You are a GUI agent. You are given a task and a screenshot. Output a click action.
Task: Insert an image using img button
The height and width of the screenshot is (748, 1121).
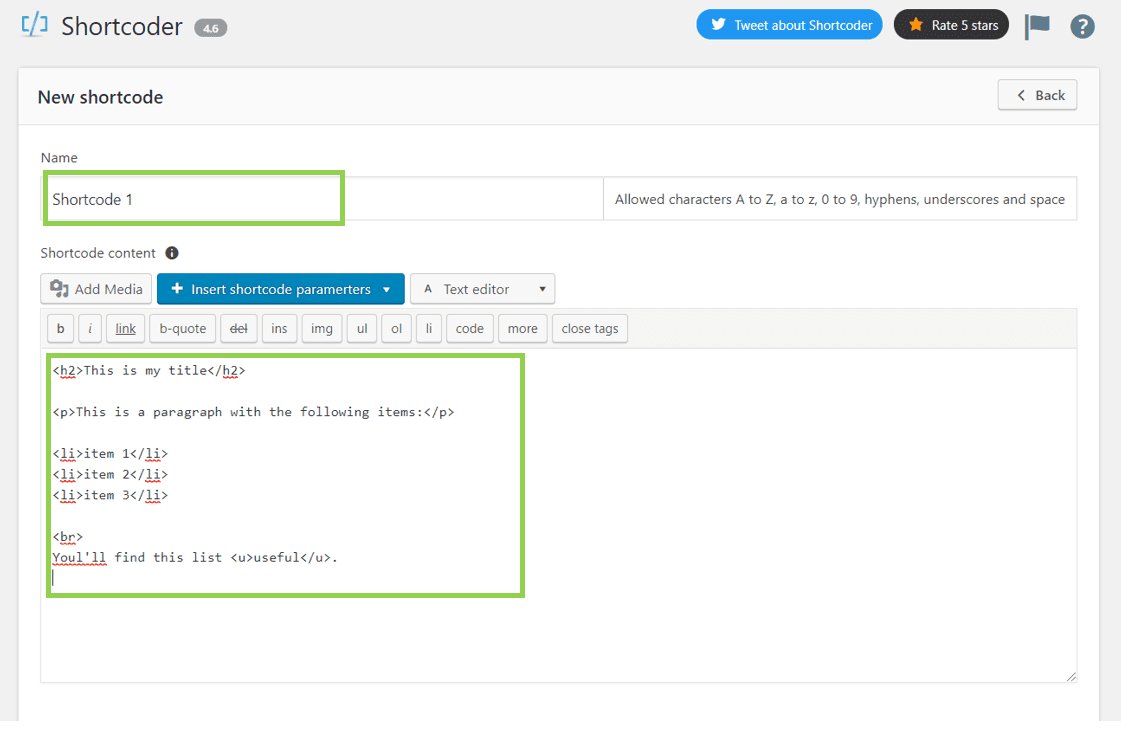click(321, 328)
